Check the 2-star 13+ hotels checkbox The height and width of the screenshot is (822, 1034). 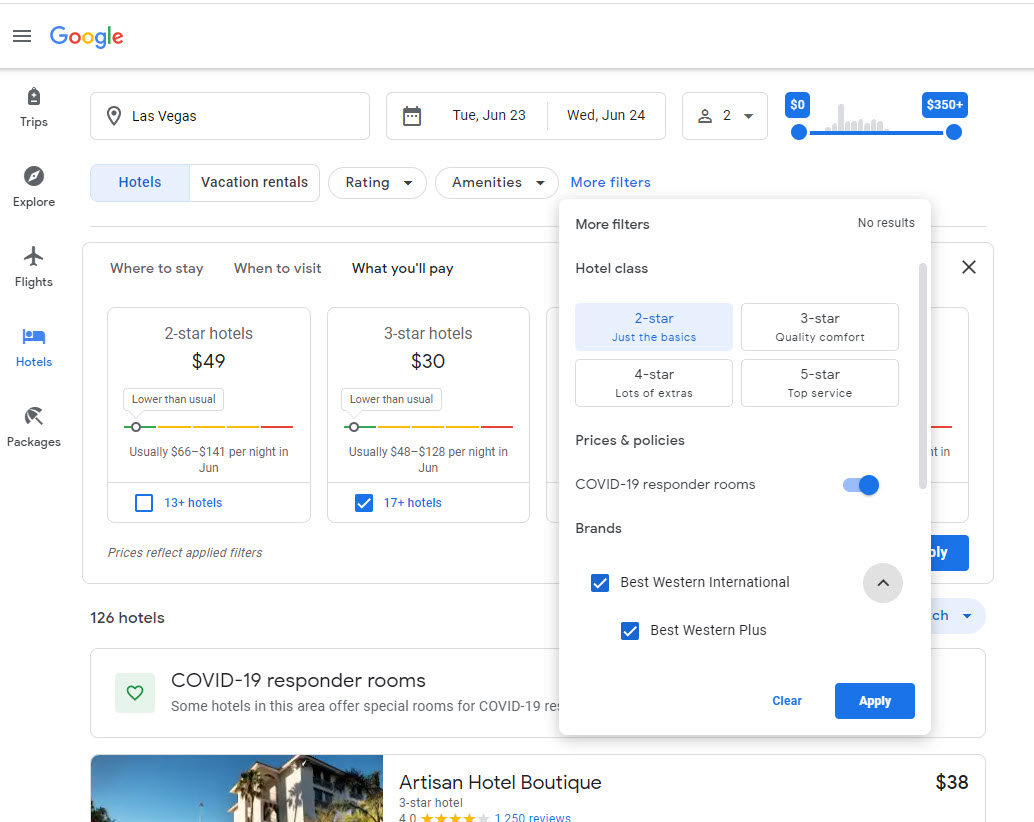[x=144, y=503]
